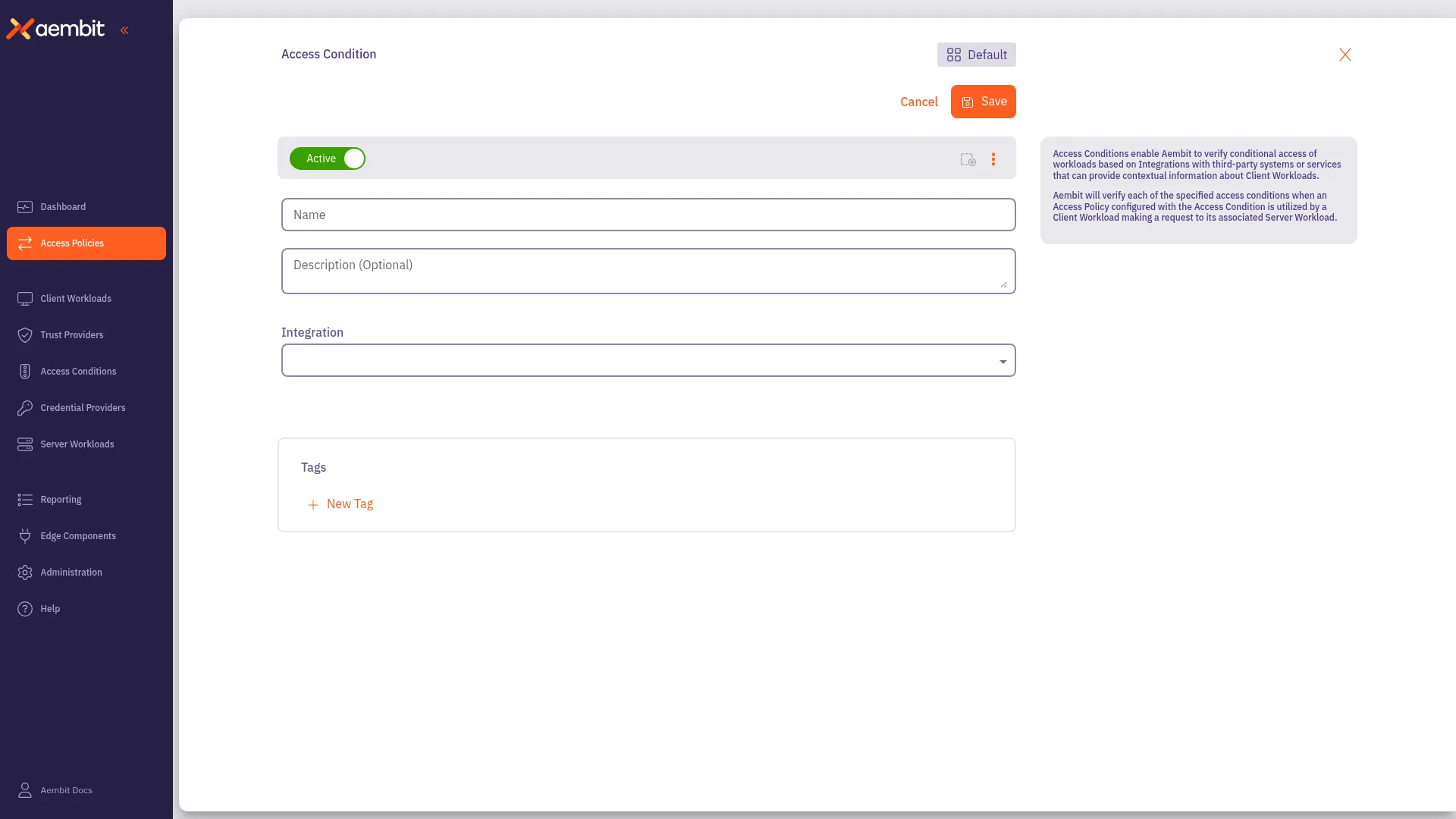This screenshot has width=1456, height=819.
Task: Grab the Description textarea resize handle
Action: point(1003,284)
